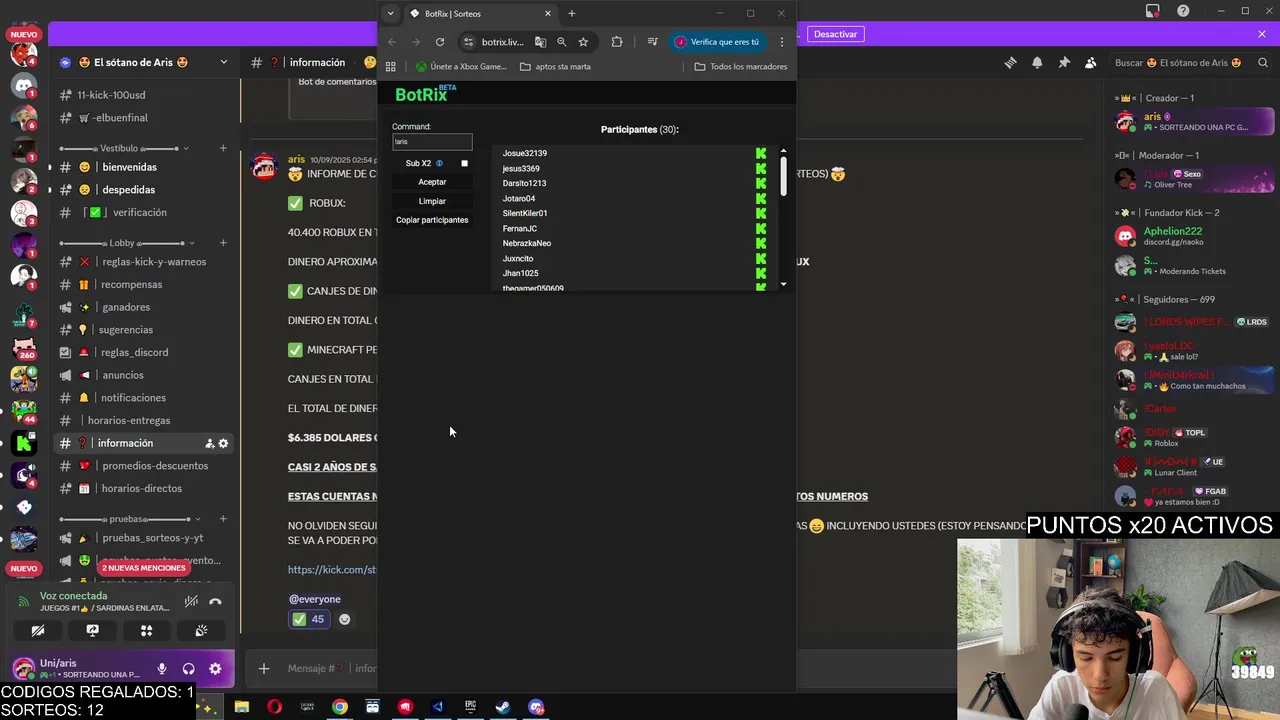Share your screen in Discord
Viewport: 1280px width, 720px height.
pyautogui.click(x=92, y=631)
